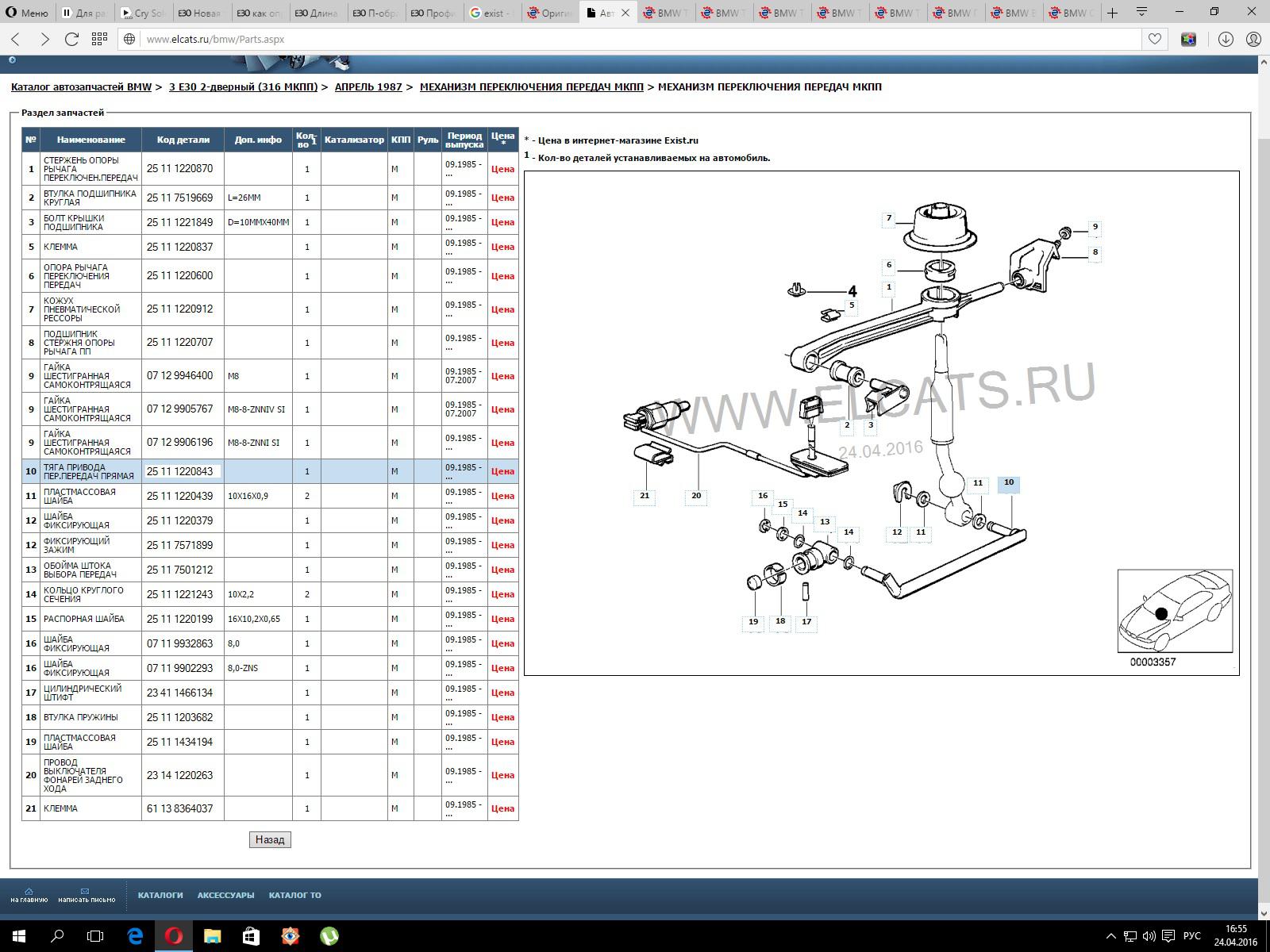Show hidden tray icons chevron
Image resolution: width=1270 pixels, height=952 pixels.
pyautogui.click(x=1110, y=937)
